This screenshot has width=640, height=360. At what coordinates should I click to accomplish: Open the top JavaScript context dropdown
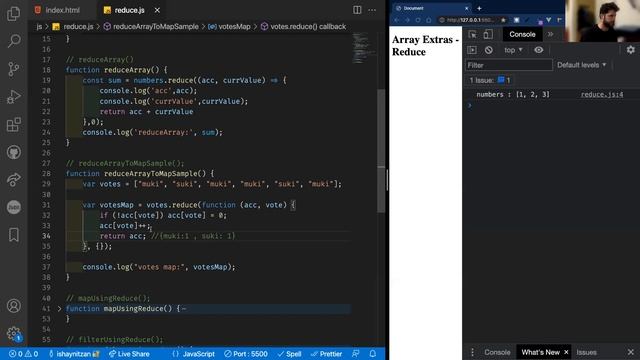[513, 50]
